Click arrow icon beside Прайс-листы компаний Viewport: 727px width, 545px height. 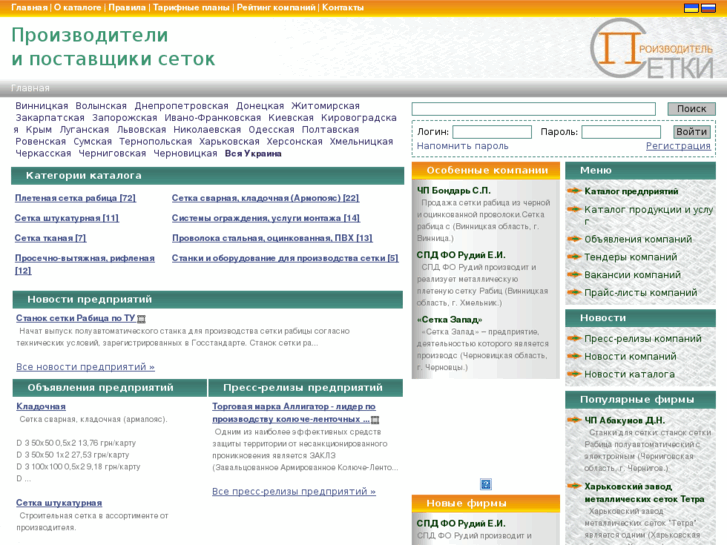point(574,292)
